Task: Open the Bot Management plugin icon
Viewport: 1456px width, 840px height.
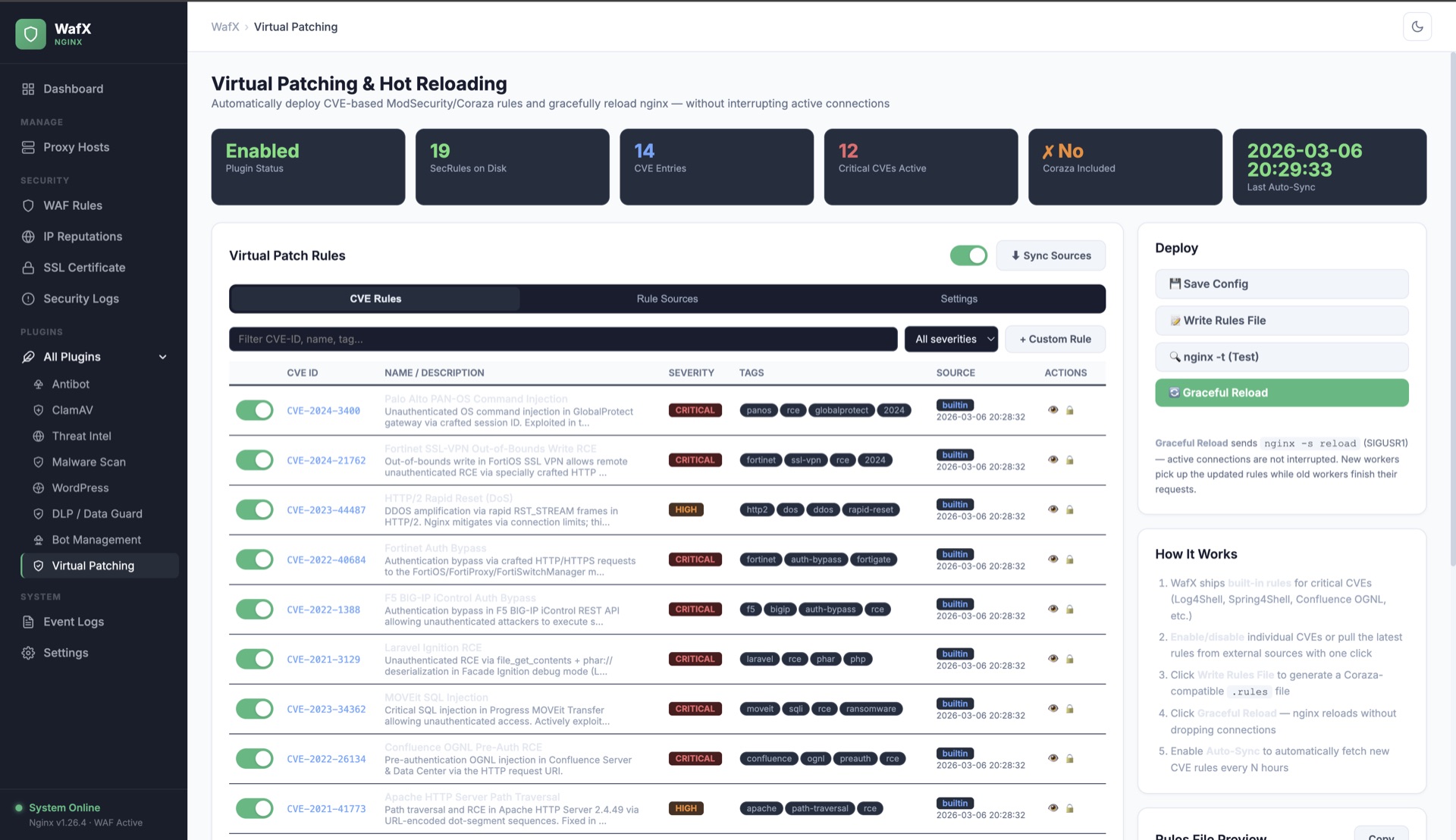Action: [x=38, y=540]
